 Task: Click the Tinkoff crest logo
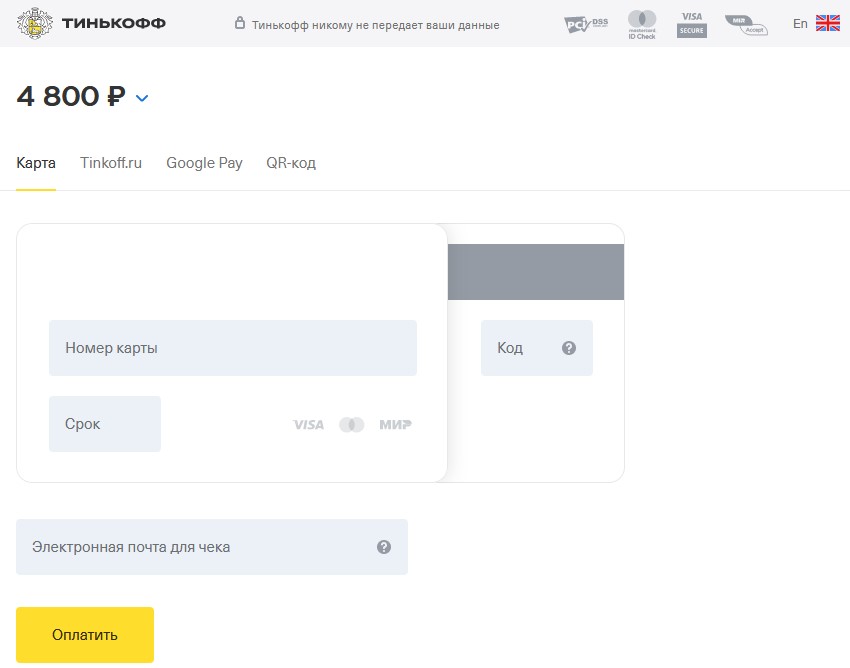[35, 23]
